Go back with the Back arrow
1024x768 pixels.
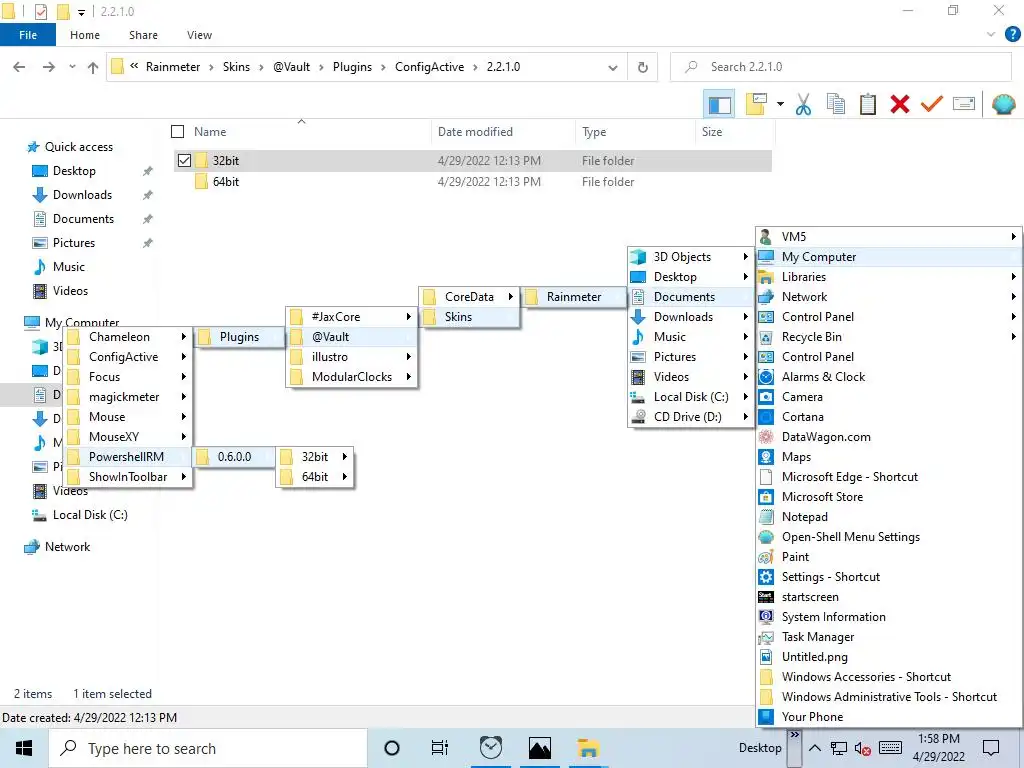coord(20,67)
